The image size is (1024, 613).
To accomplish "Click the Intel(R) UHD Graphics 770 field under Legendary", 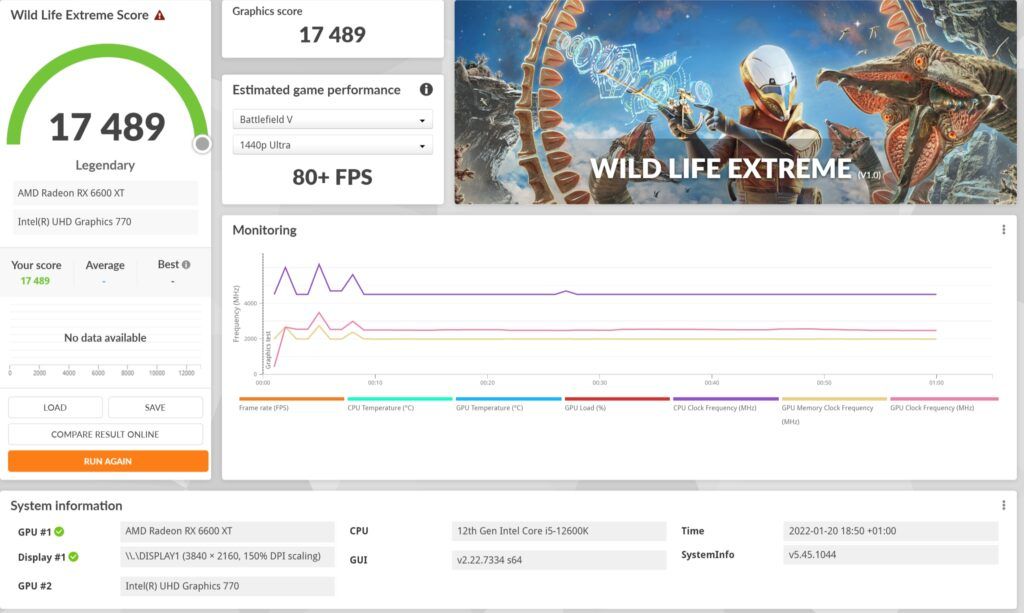I will click(x=105, y=222).
